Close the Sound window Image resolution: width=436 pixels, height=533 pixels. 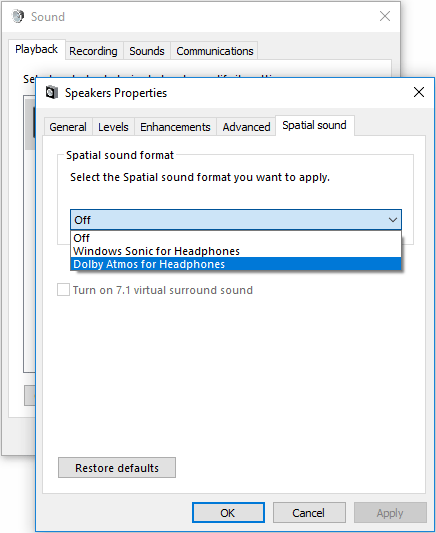coord(385,16)
